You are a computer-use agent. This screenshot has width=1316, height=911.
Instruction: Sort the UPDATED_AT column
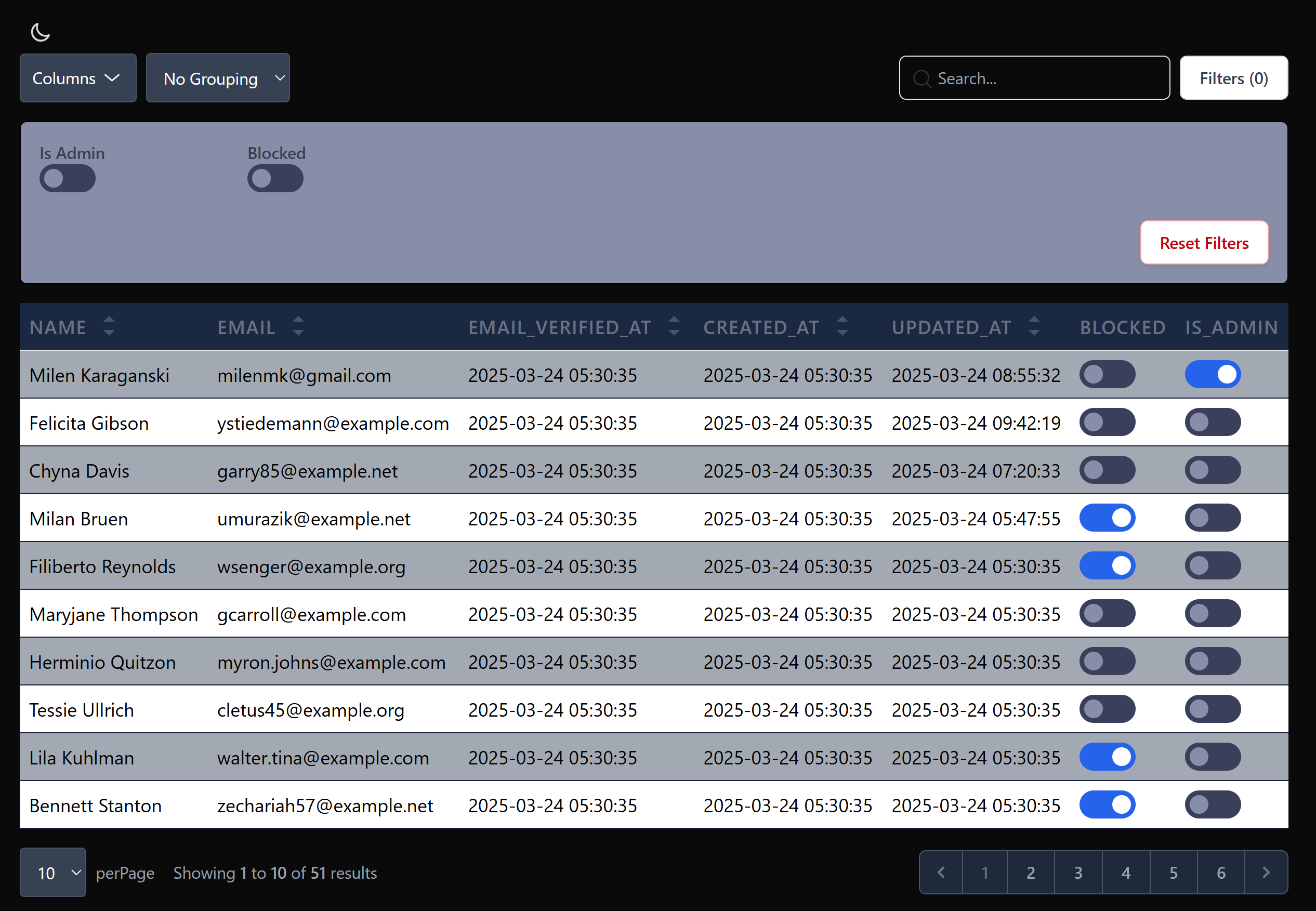[x=1034, y=326]
